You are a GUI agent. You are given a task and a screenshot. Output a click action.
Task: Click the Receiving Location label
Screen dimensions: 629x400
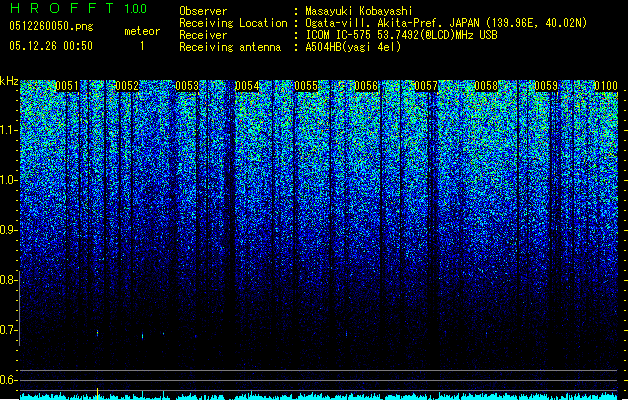[x=233, y=23]
